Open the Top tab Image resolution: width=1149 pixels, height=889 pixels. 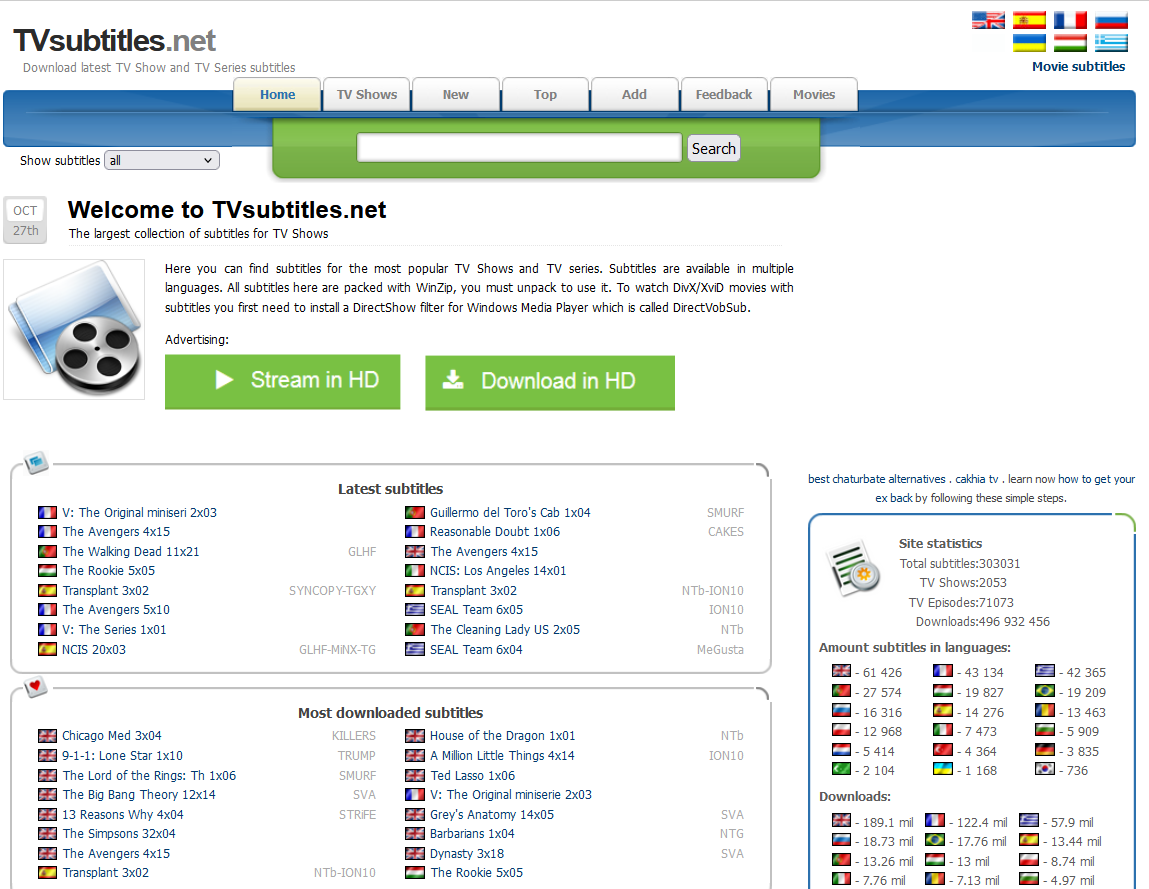coord(545,95)
